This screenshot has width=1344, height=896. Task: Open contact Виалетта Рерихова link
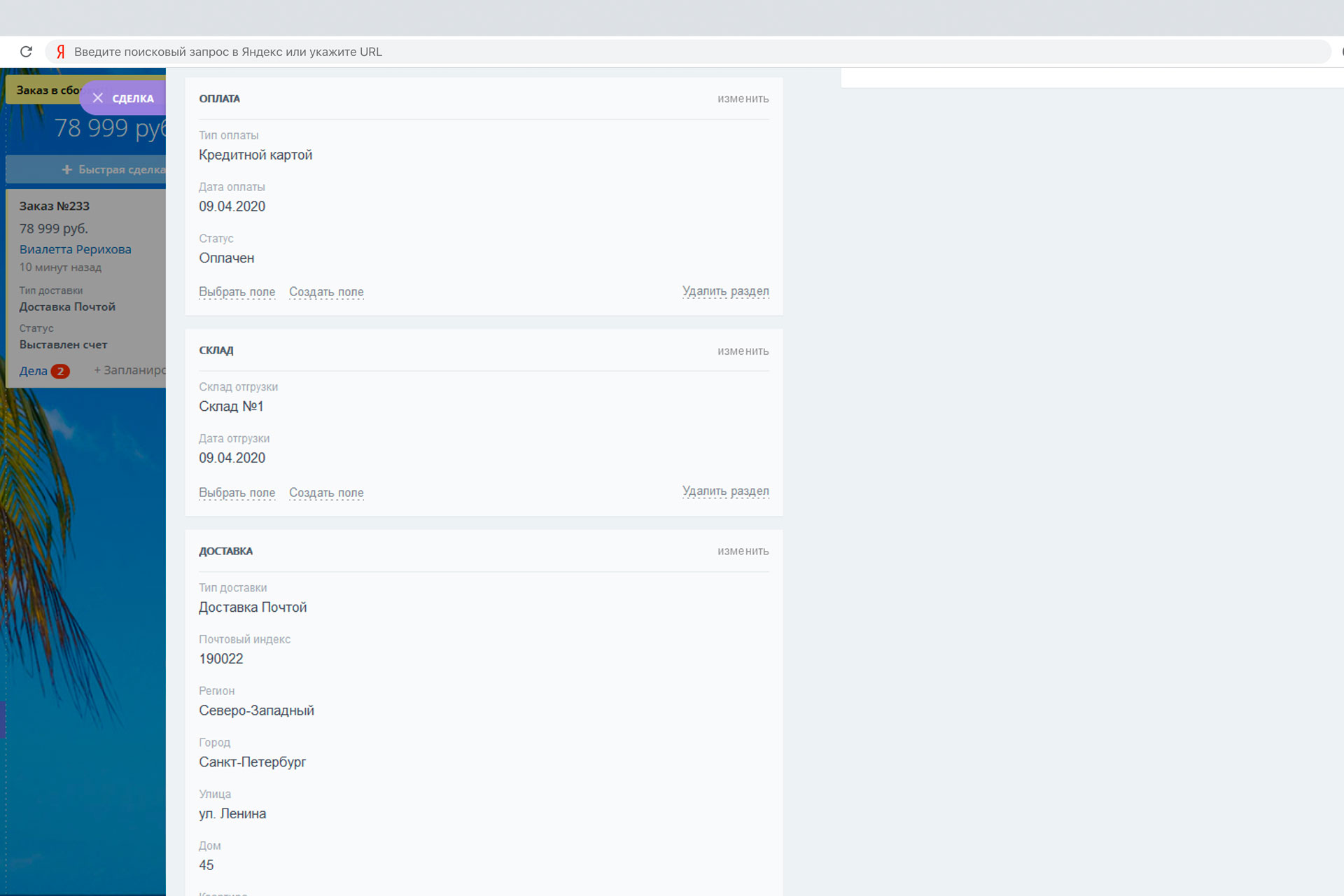[76, 249]
